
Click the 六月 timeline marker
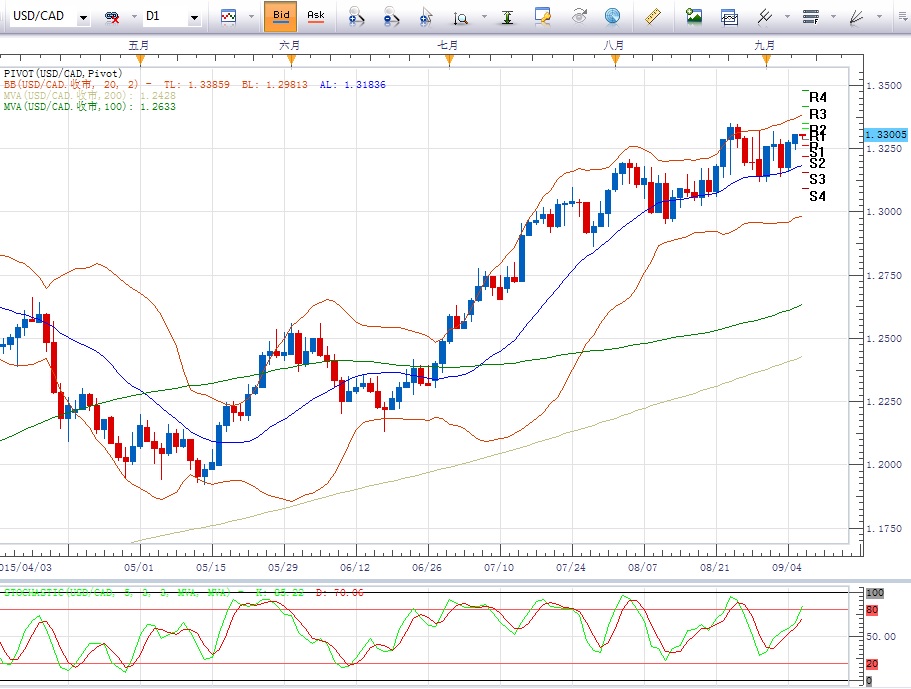(x=290, y=46)
